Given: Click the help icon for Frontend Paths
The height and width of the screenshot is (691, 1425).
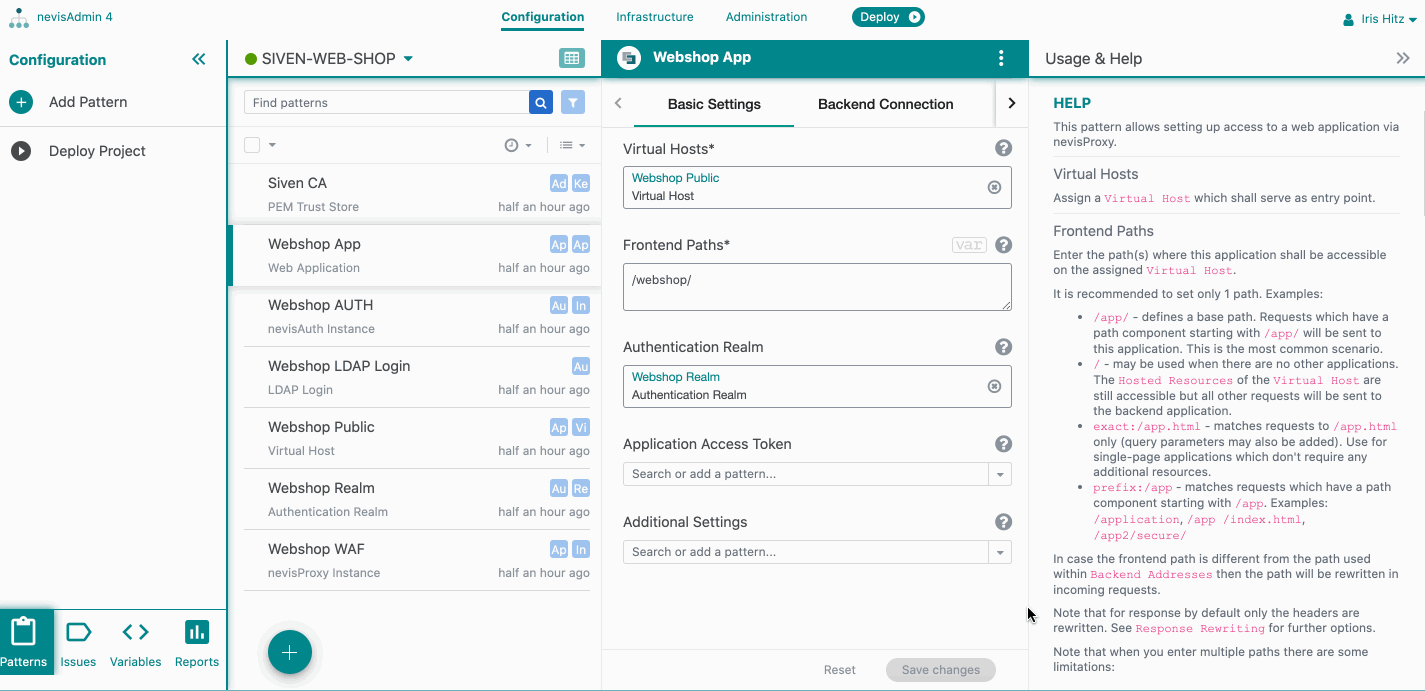Looking at the screenshot, I should tap(1003, 245).
